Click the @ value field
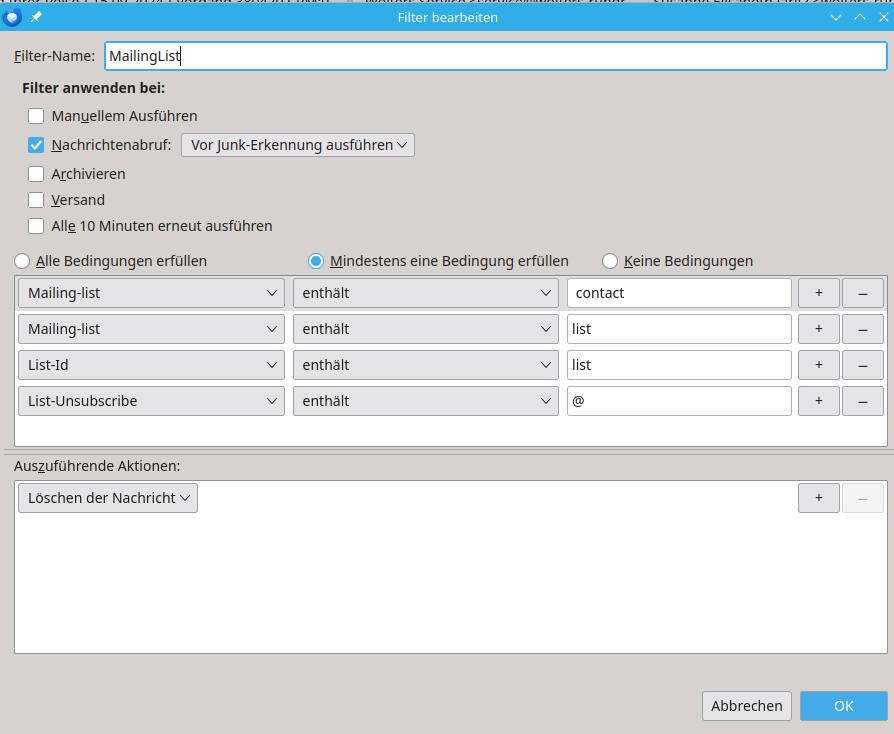Viewport: 894px width, 734px height. tap(679, 401)
